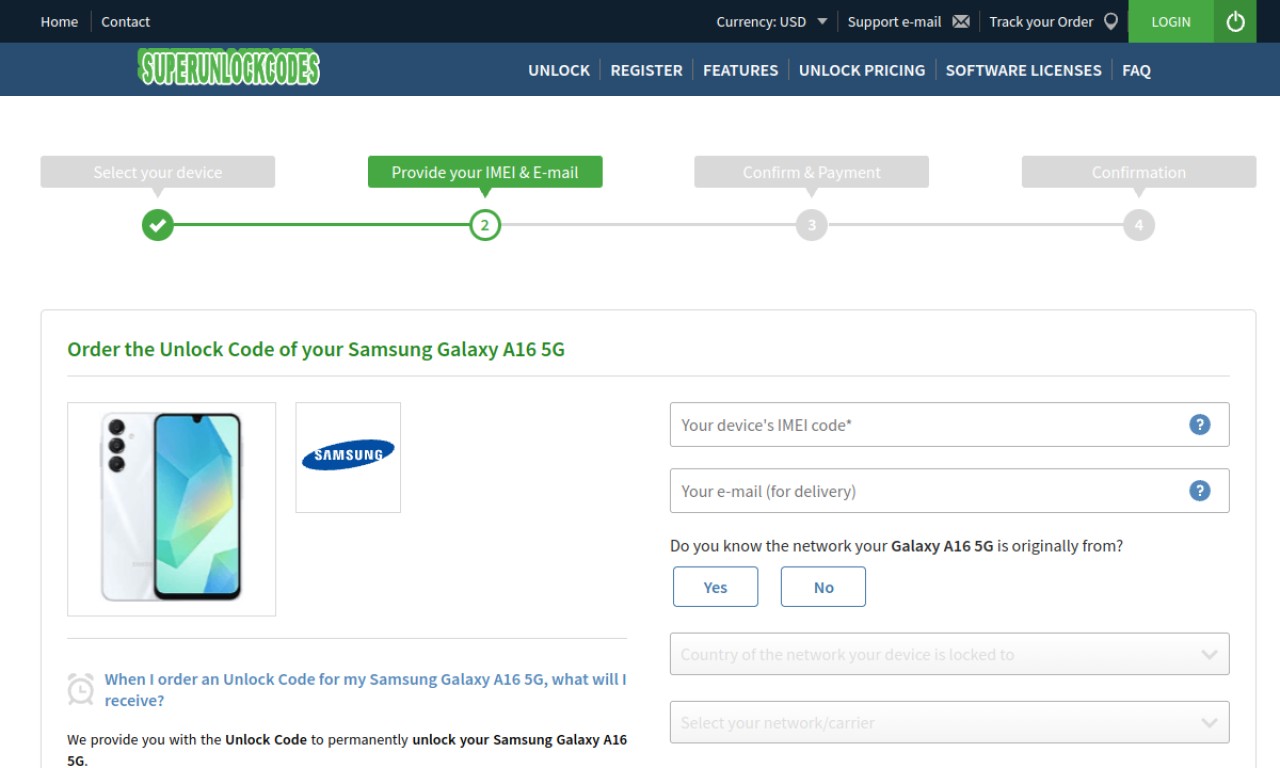The height and width of the screenshot is (768, 1280).
Task: Click the Confirm & Payment step tab
Action: click(x=812, y=172)
